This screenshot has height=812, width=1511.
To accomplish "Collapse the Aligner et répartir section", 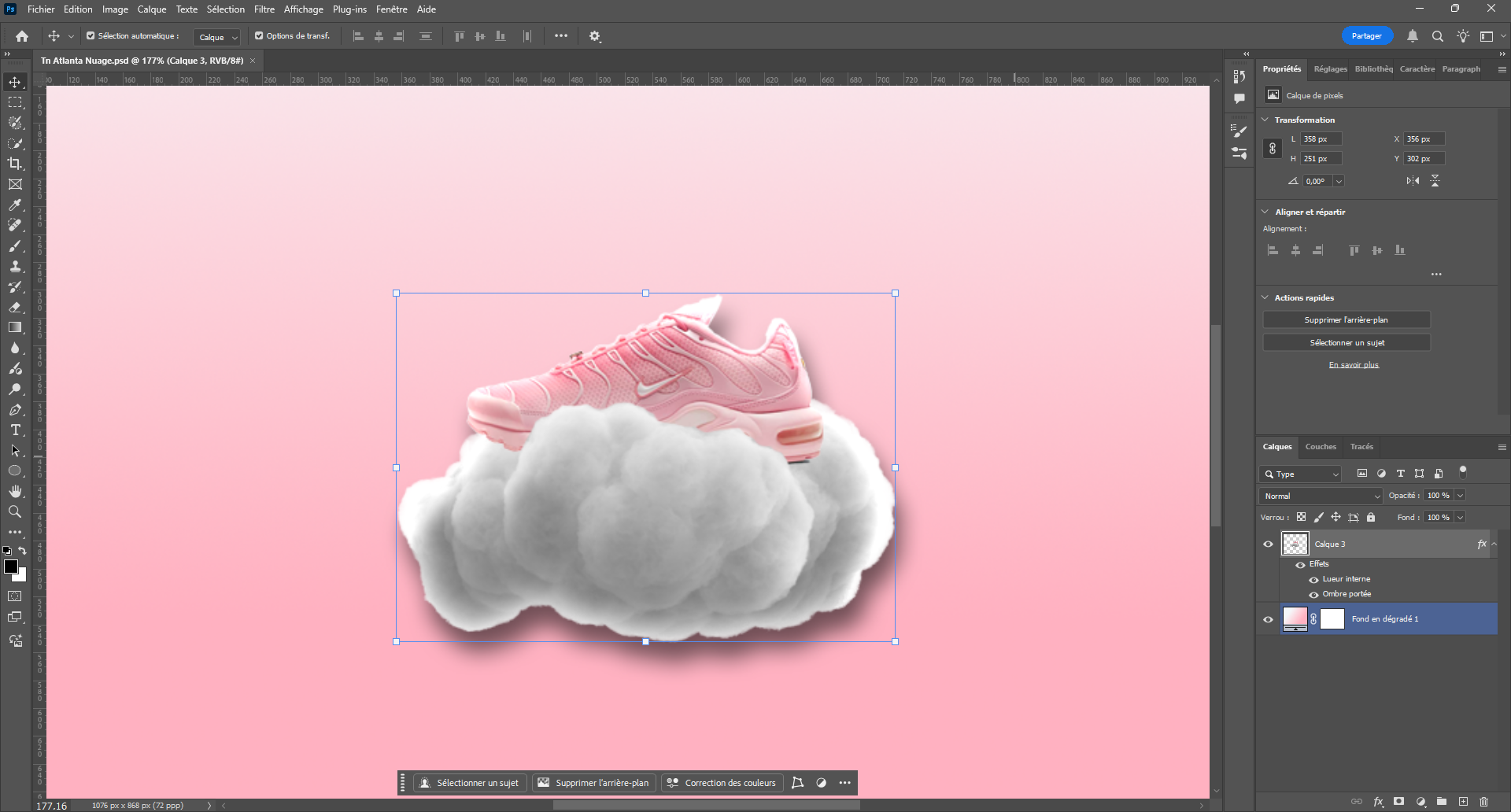I will coord(1265,212).
